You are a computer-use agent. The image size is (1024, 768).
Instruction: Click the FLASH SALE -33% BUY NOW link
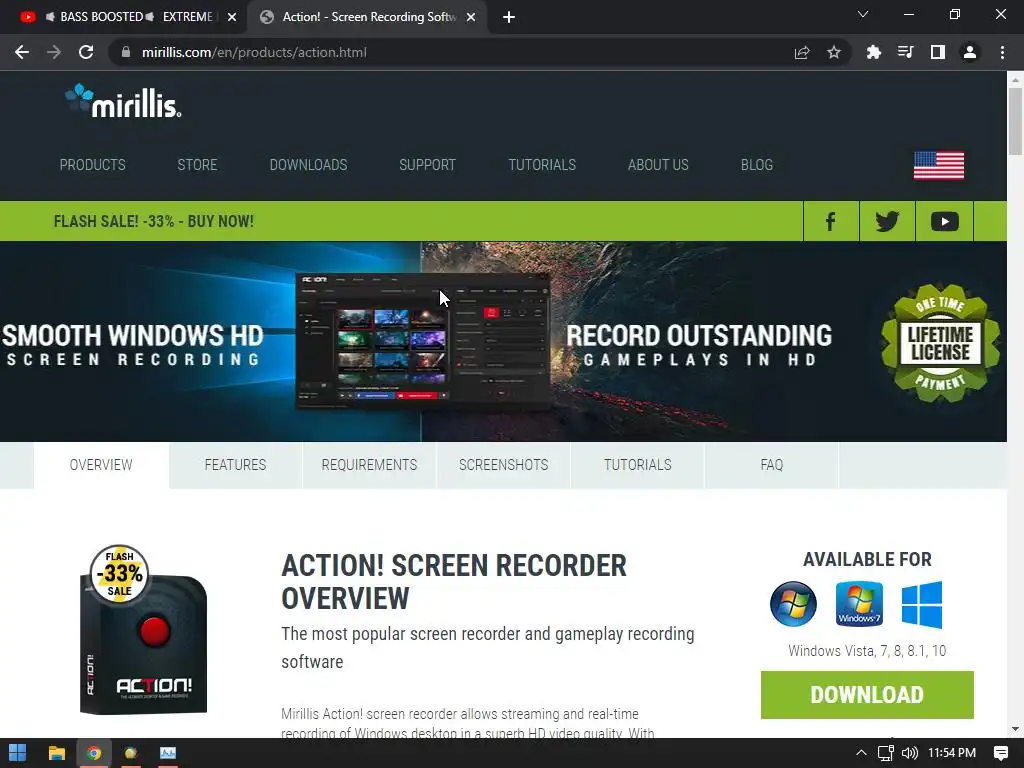pyautogui.click(x=153, y=221)
